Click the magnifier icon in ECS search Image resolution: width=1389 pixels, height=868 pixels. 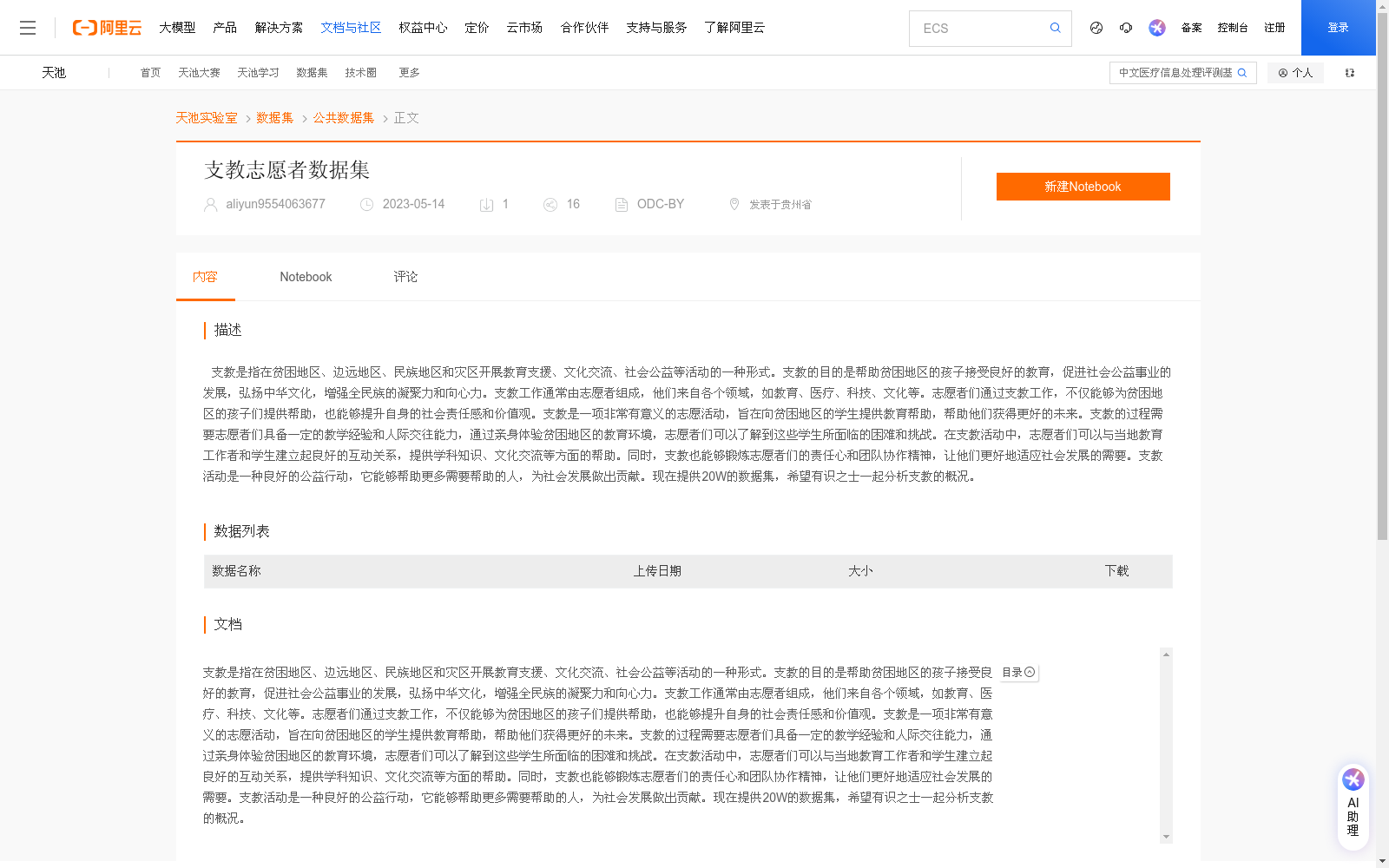coord(1055,28)
